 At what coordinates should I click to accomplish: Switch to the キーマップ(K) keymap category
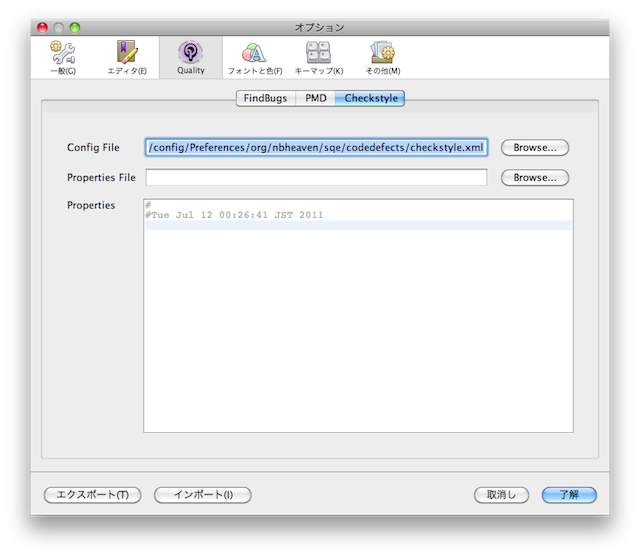pos(318,57)
